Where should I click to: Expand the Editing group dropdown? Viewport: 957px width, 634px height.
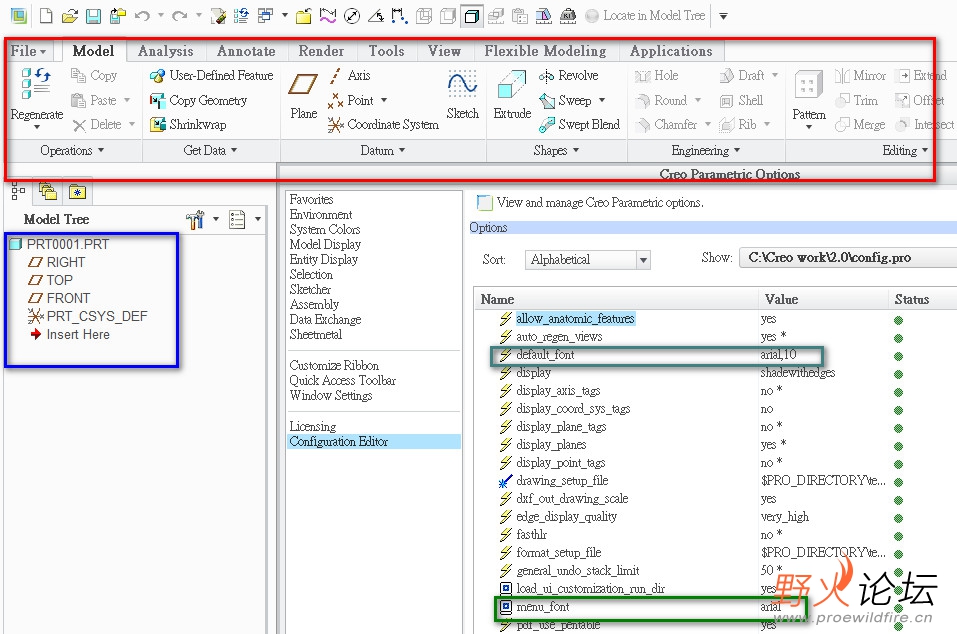coord(905,151)
